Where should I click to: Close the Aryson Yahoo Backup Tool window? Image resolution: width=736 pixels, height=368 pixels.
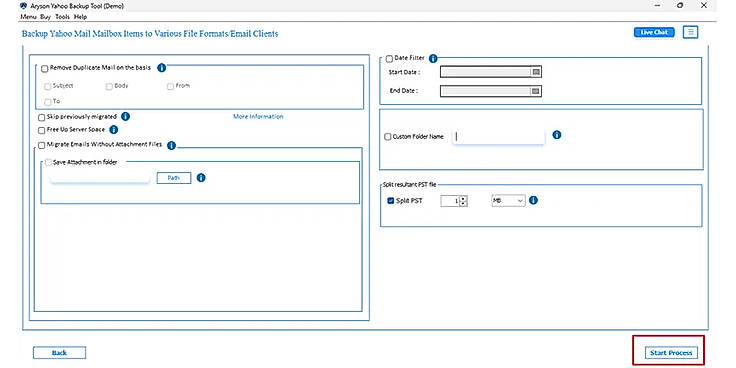703,6
